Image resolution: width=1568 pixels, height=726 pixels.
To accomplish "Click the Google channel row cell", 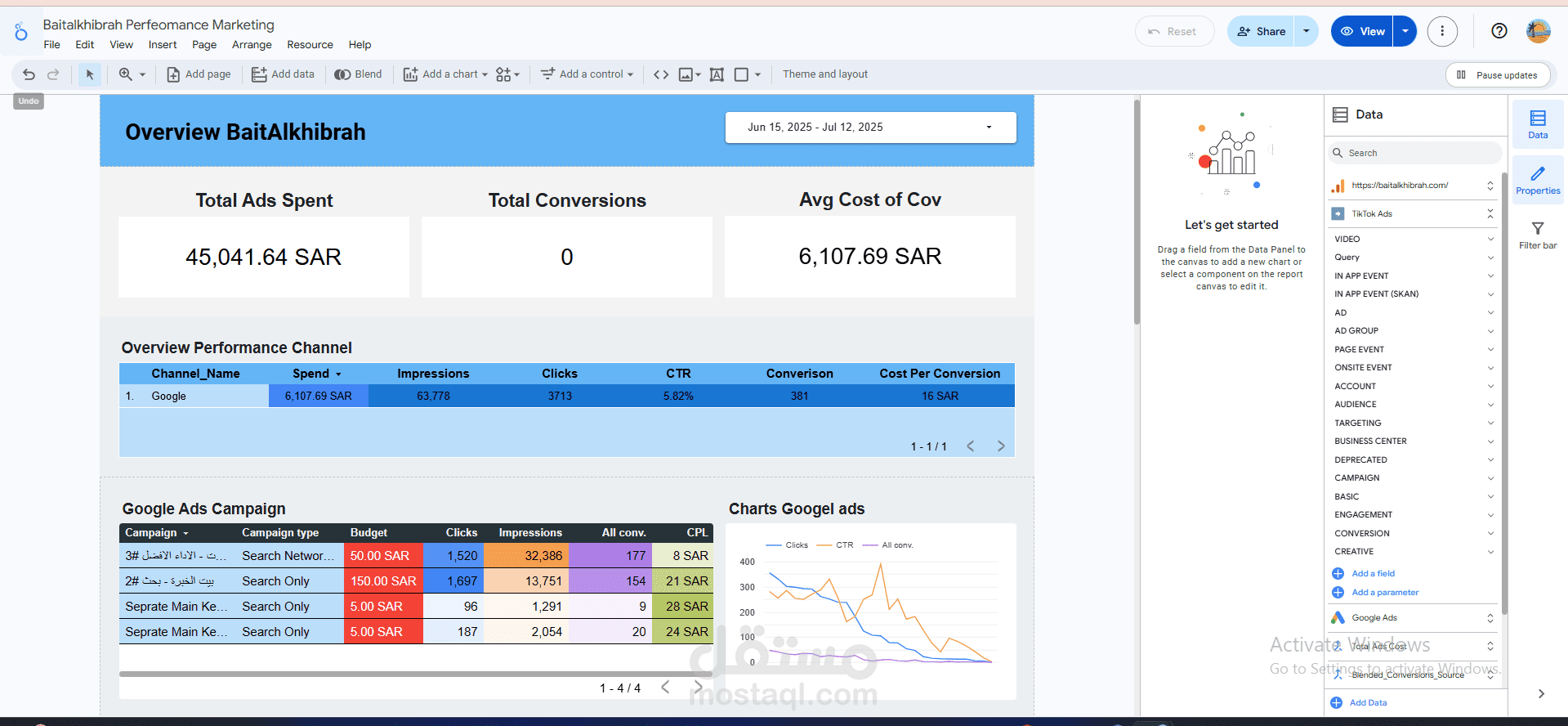I will tap(168, 396).
